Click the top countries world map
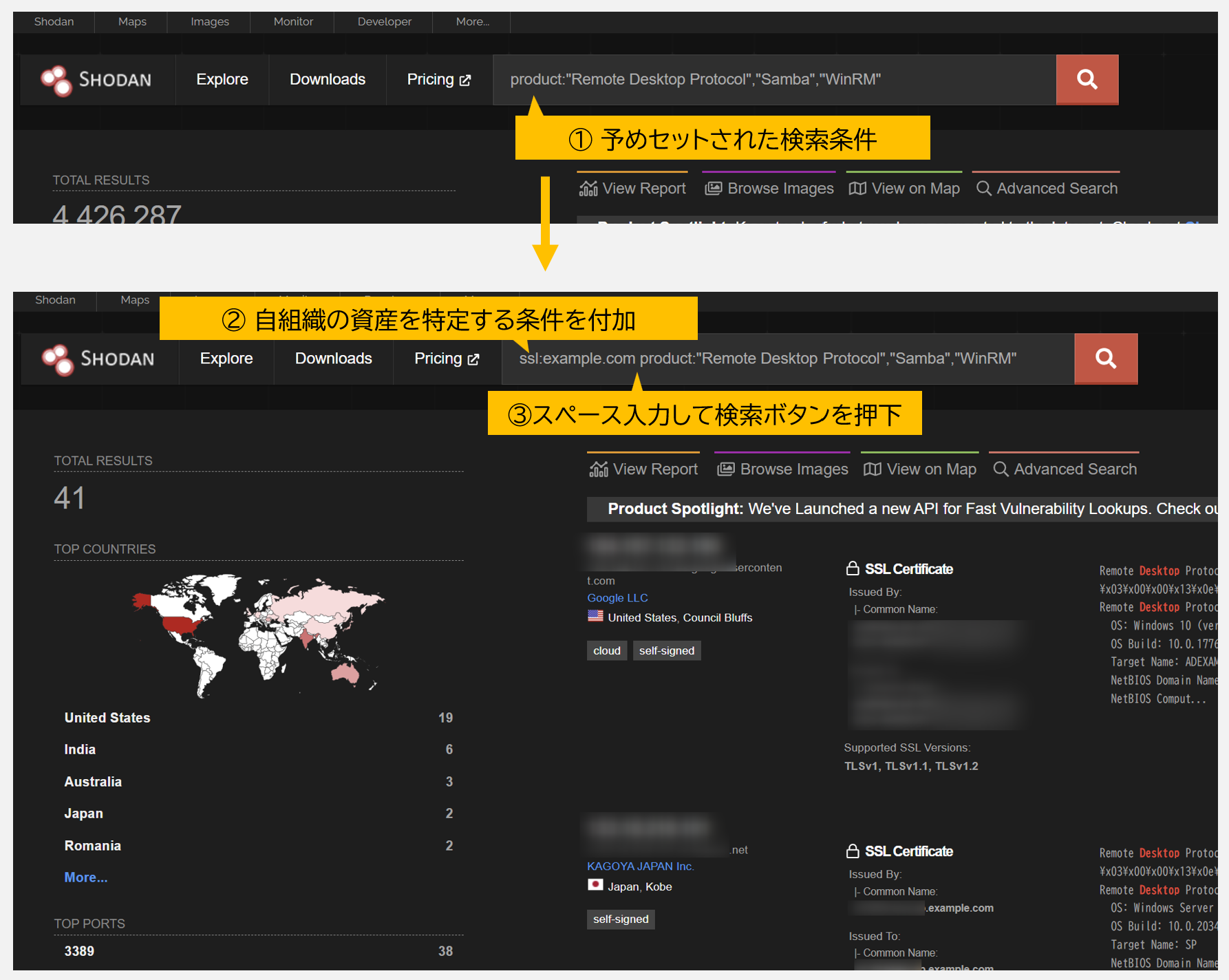Screen dimensions: 1229x980 (258, 635)
